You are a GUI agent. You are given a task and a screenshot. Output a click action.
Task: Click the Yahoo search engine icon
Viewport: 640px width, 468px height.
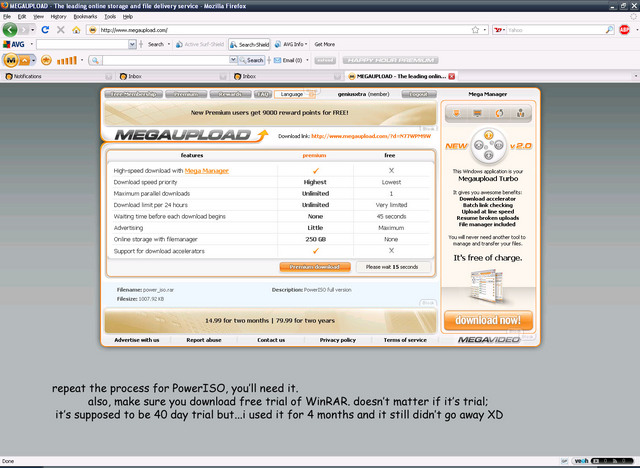498,30
